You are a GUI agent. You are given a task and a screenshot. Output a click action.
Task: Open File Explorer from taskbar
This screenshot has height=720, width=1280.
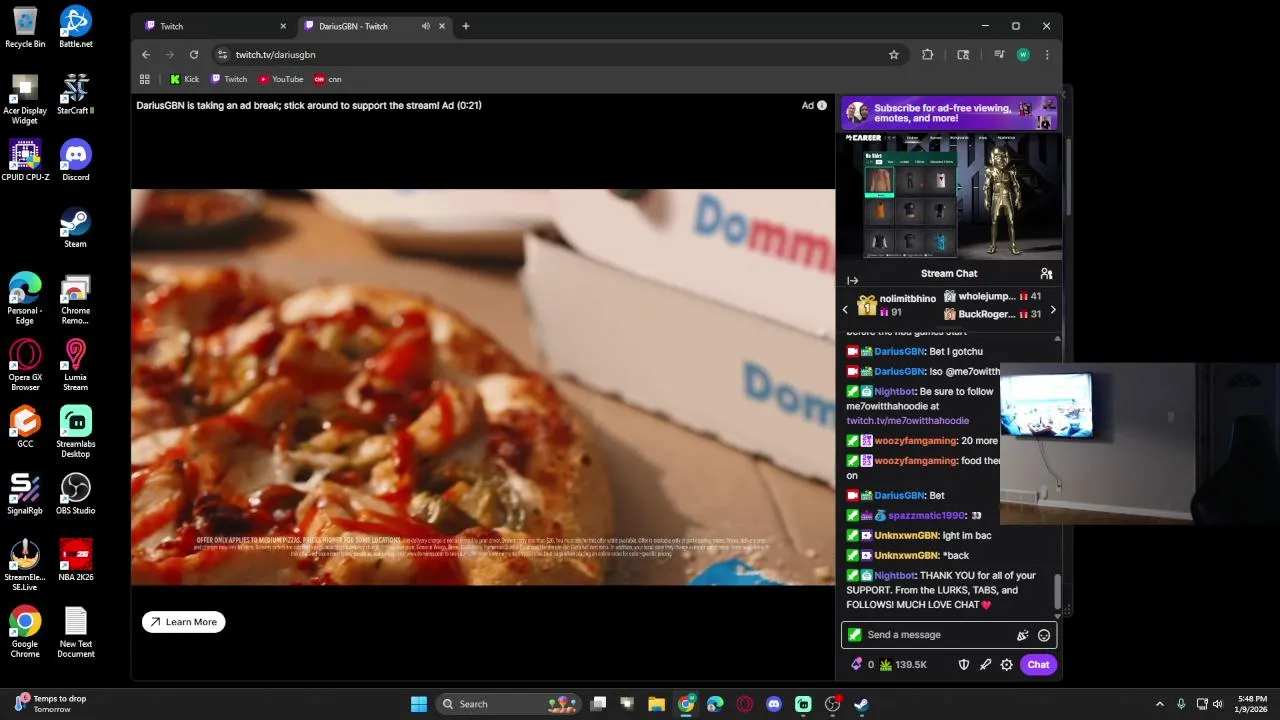coord(656,704)
